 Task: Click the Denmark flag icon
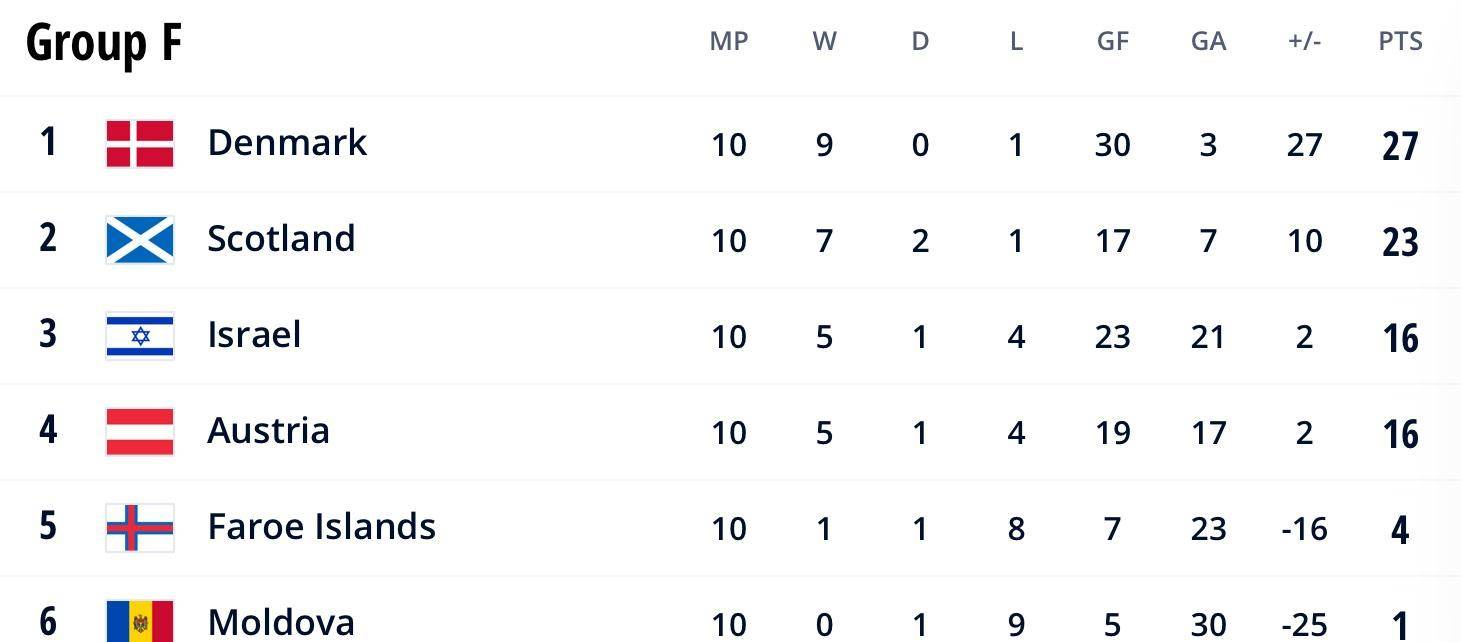pyautogui.click(x=140, y=144)
